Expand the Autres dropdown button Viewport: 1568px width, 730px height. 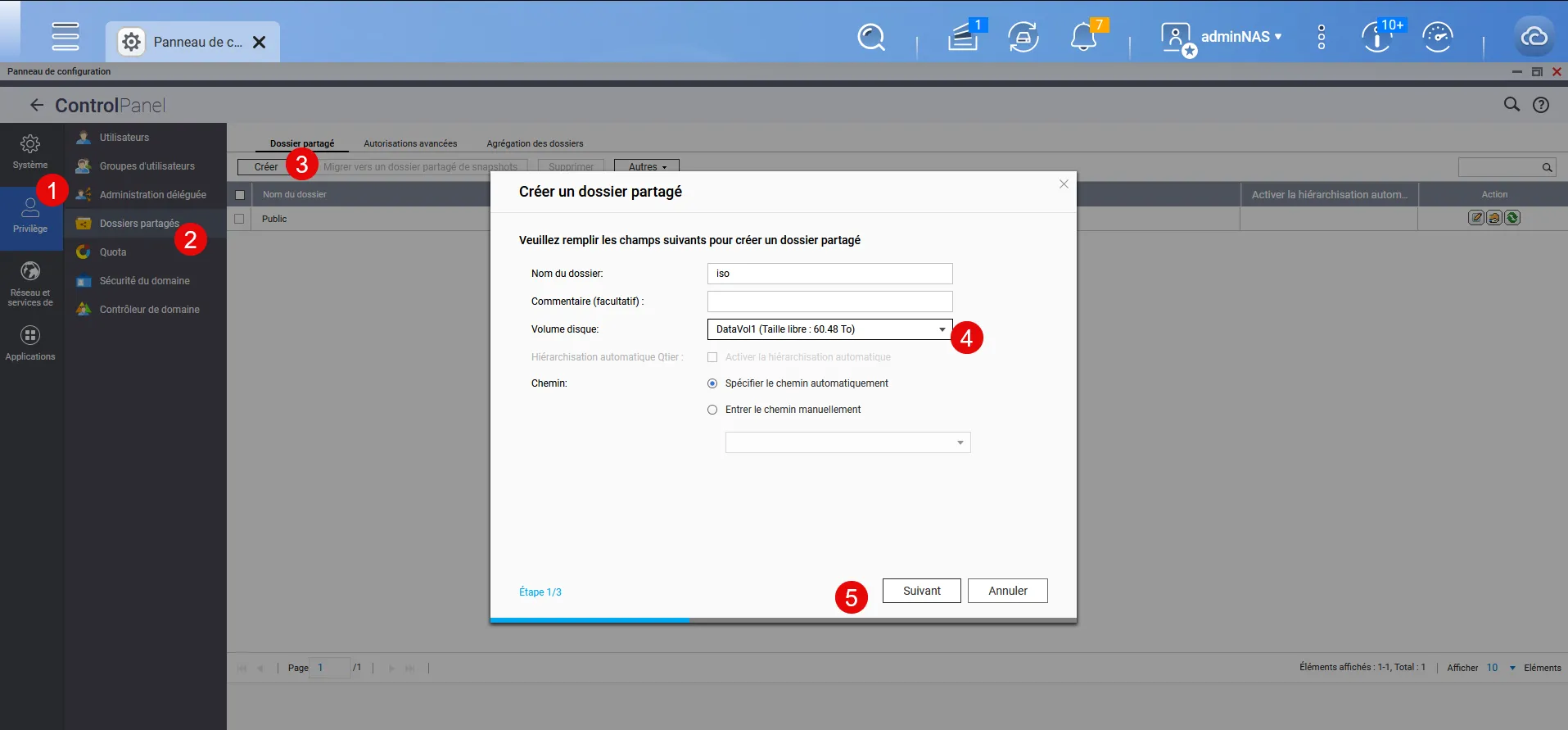pos(646,167)
